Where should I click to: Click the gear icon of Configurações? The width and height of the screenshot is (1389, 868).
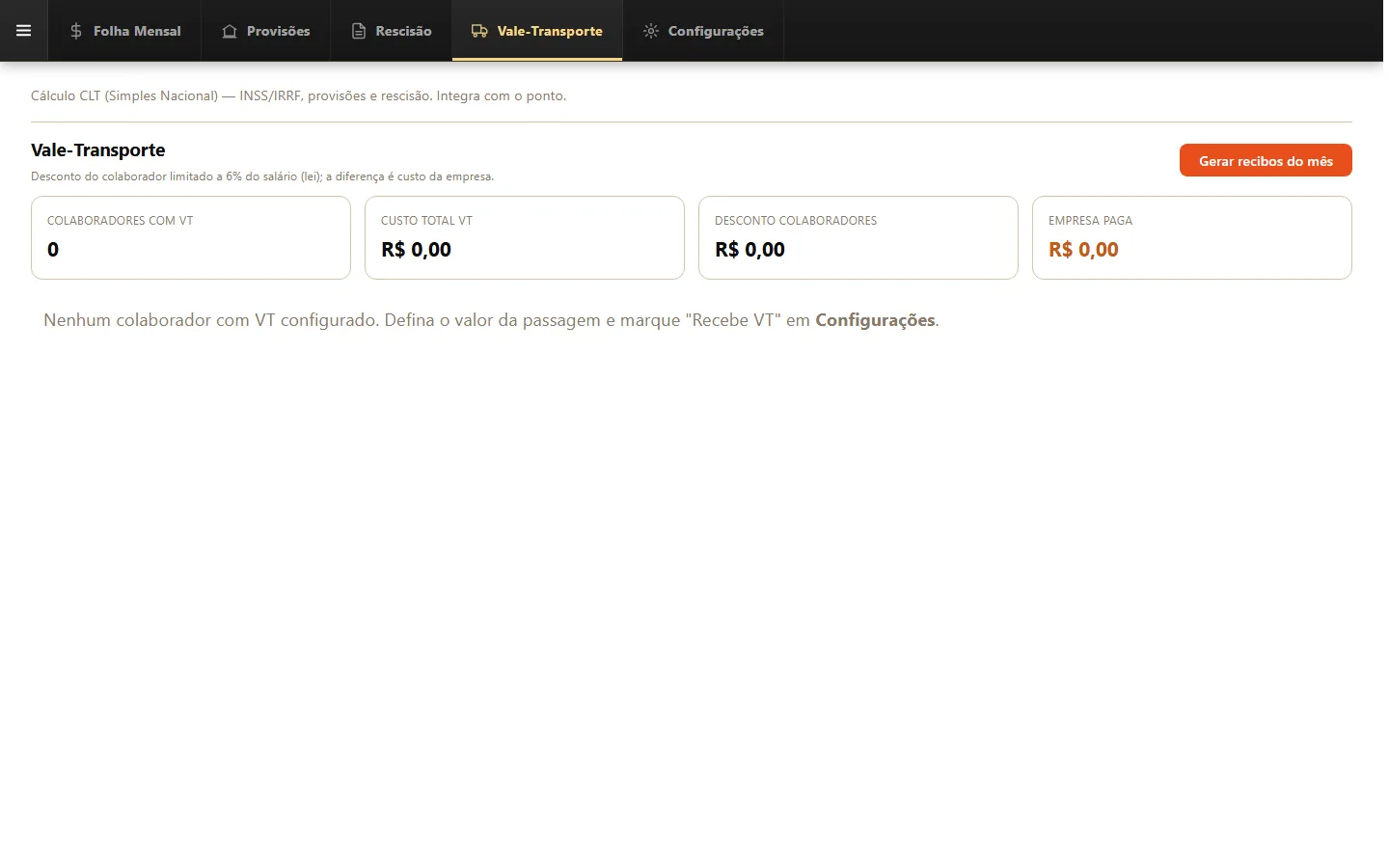pyautogui.click(x=651, y=31)
